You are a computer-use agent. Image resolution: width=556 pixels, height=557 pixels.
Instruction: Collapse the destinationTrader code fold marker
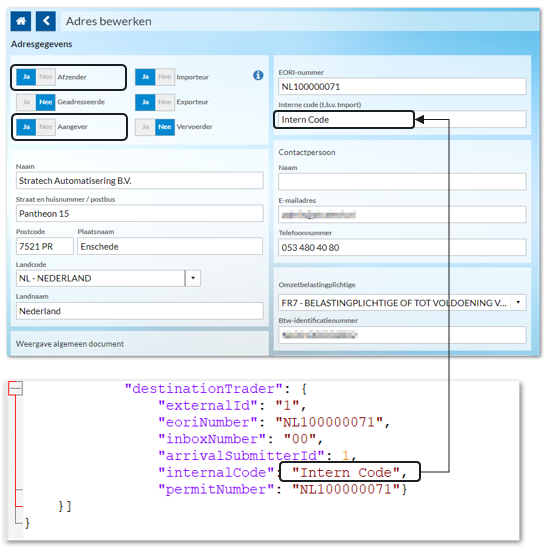[15, 388]
